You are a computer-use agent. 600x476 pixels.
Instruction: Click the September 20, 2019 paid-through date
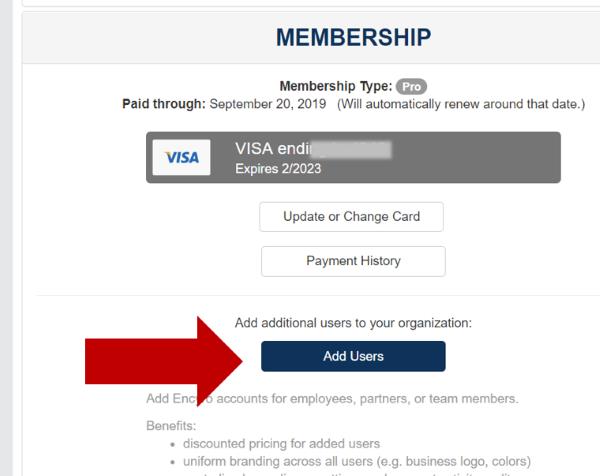270,104
